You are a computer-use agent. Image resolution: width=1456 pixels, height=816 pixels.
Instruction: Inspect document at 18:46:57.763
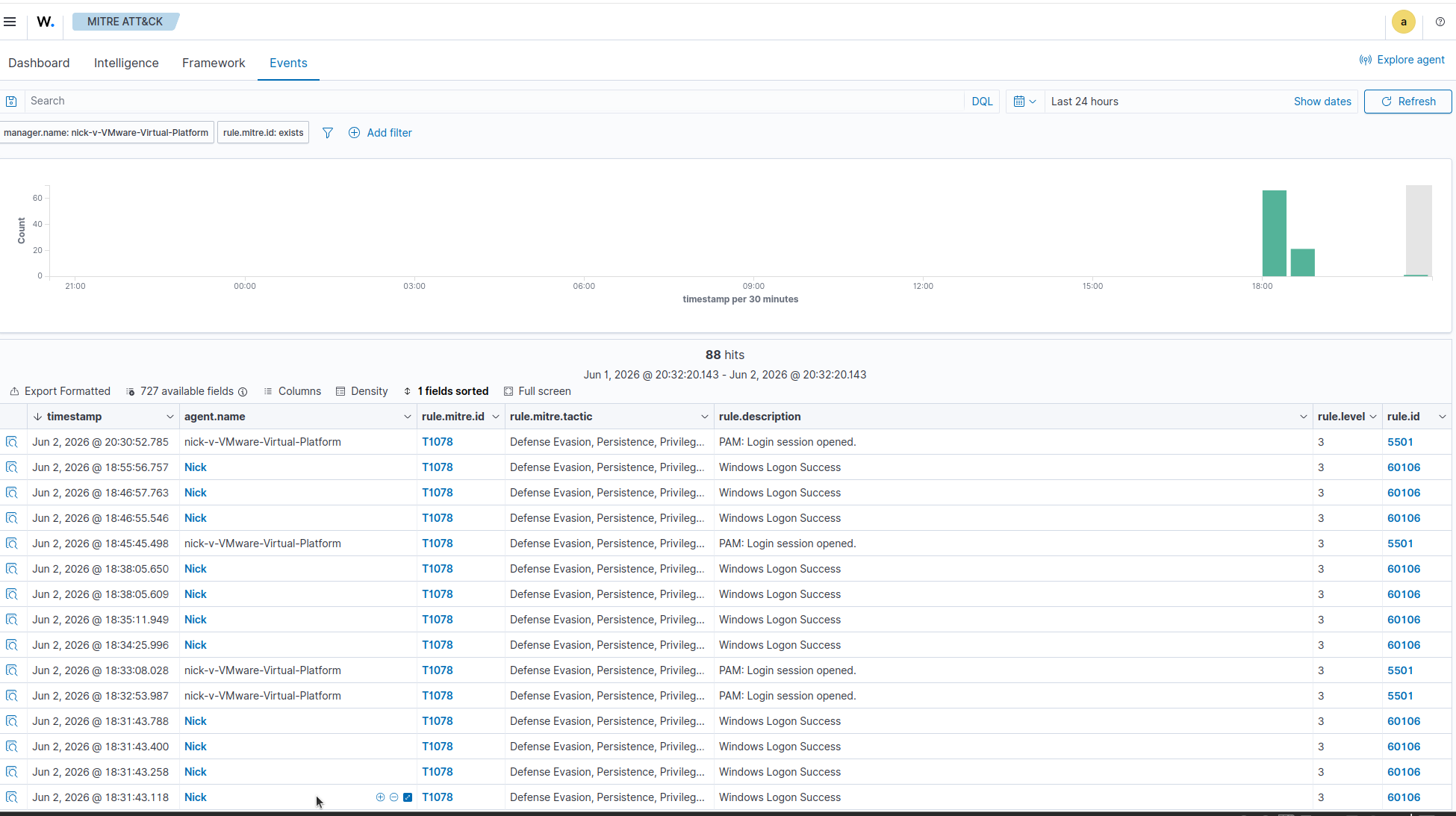pyautogui.click(x=12, y=493)
